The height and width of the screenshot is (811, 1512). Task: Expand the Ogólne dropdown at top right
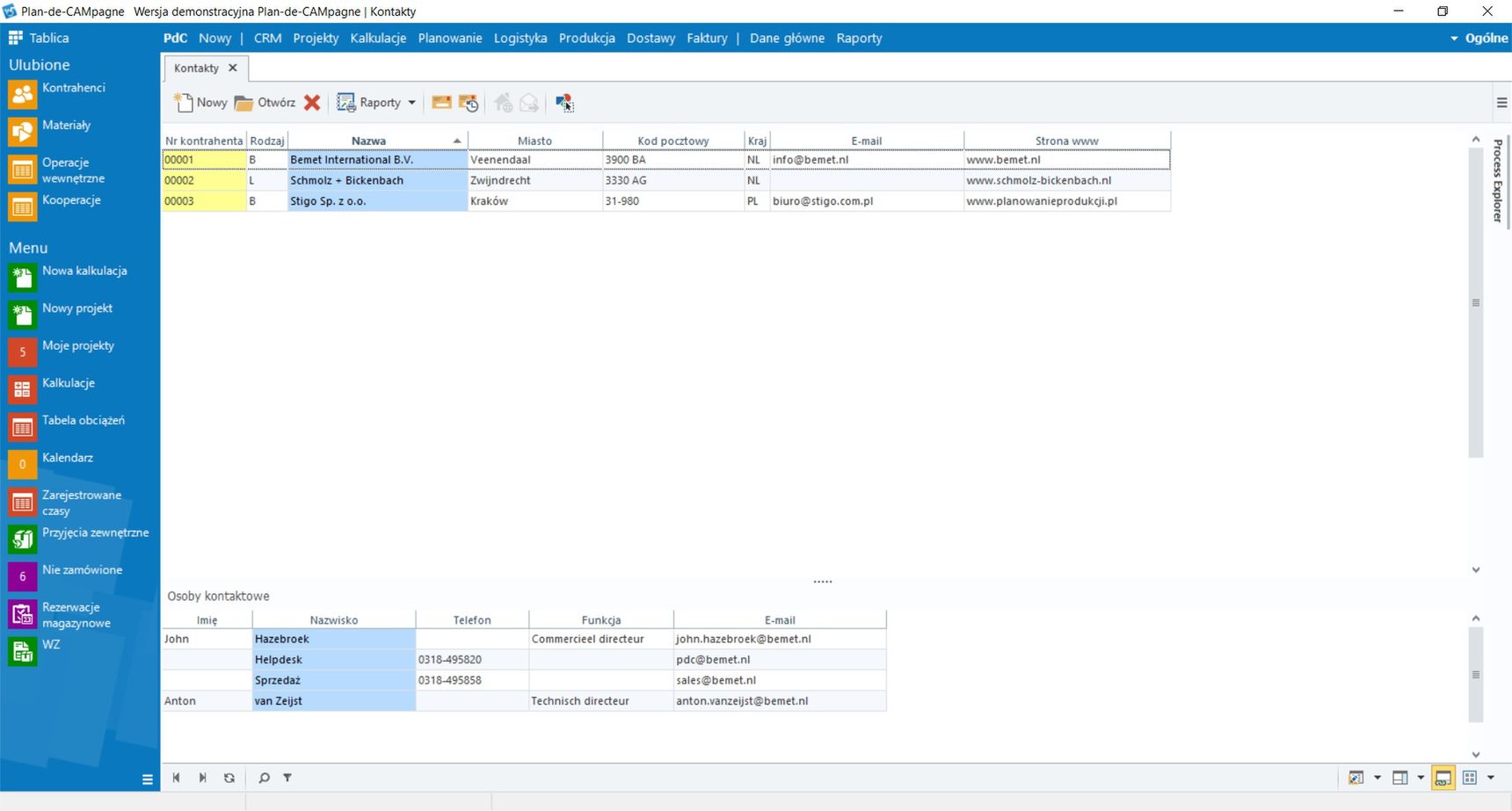click(x=1479, y=38)
